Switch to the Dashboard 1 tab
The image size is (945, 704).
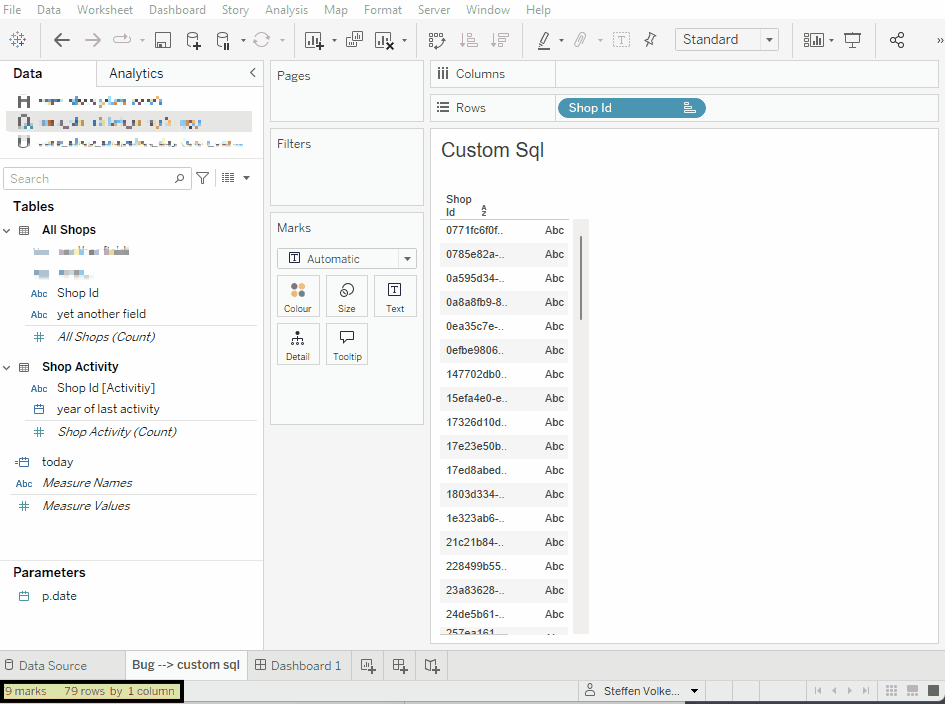point(298,665)
